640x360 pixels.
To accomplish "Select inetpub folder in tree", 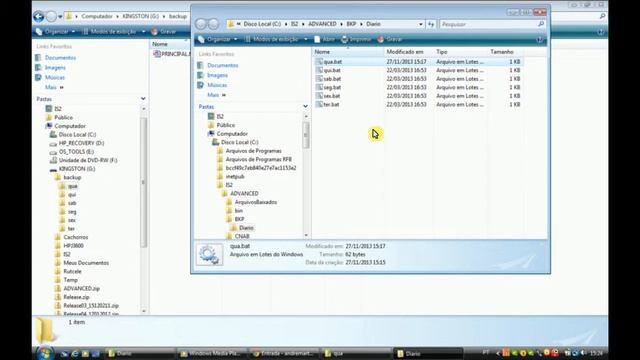I will tap(235, 176).
